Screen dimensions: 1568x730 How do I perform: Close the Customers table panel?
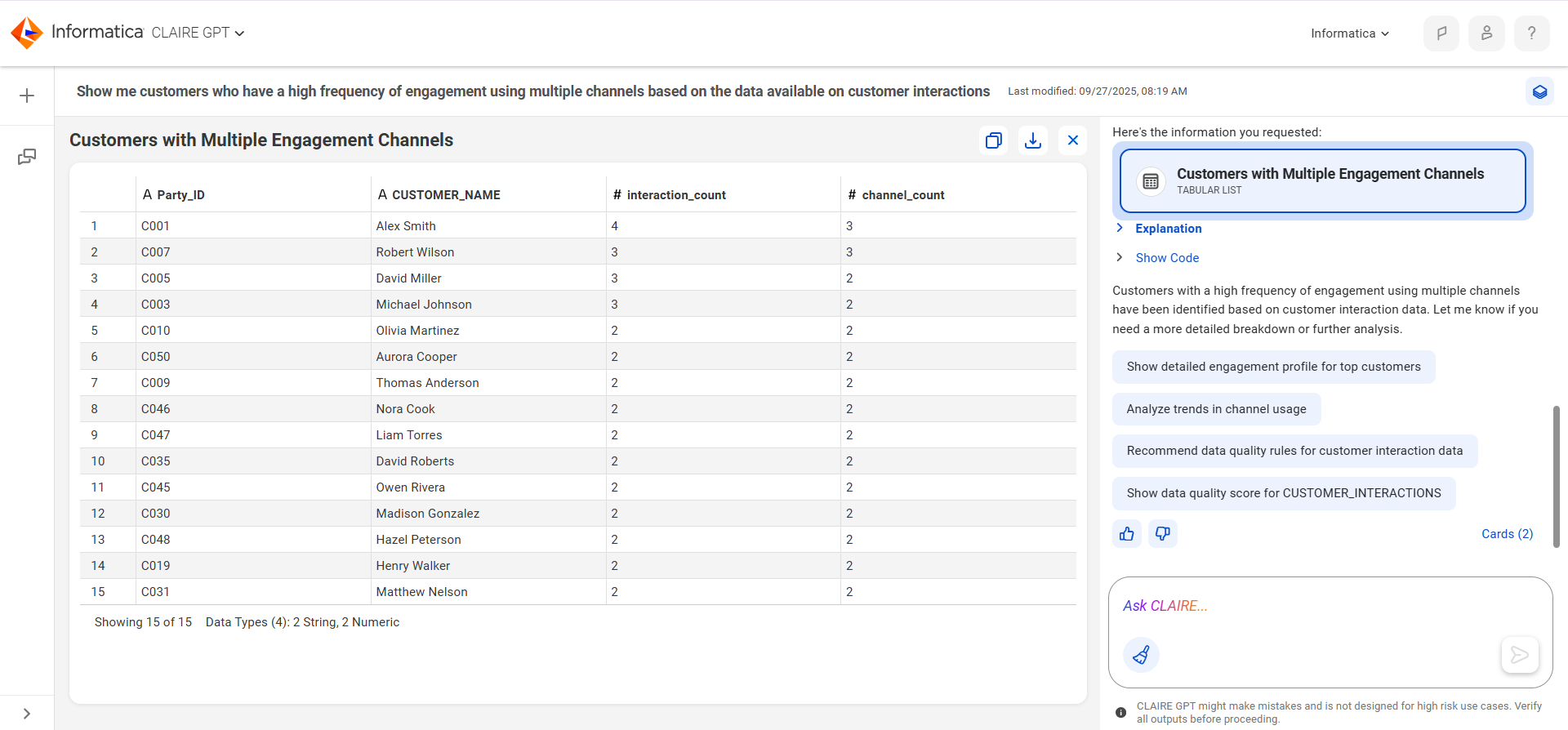1073,140
